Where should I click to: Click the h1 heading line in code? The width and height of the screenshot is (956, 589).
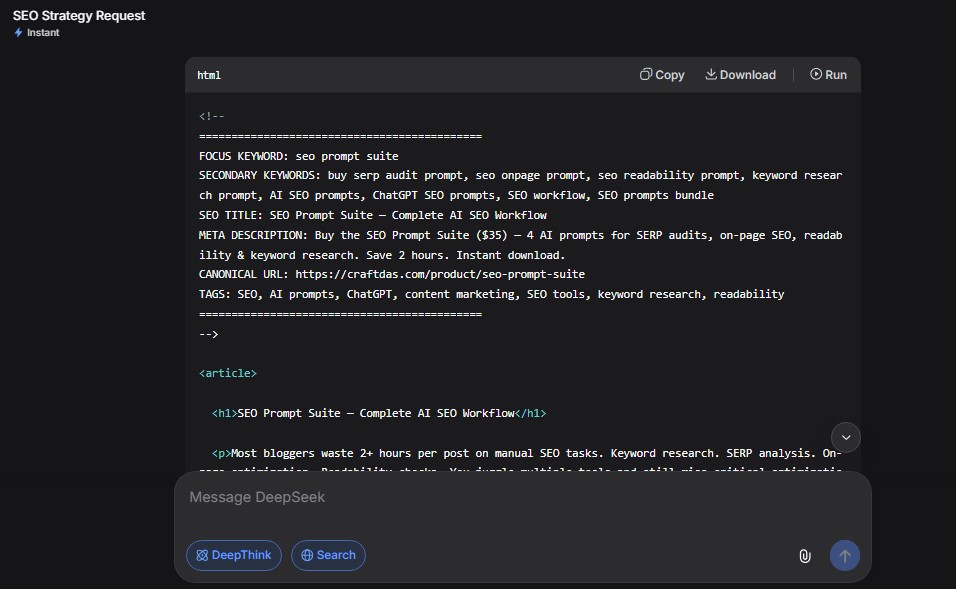[379, 413]
